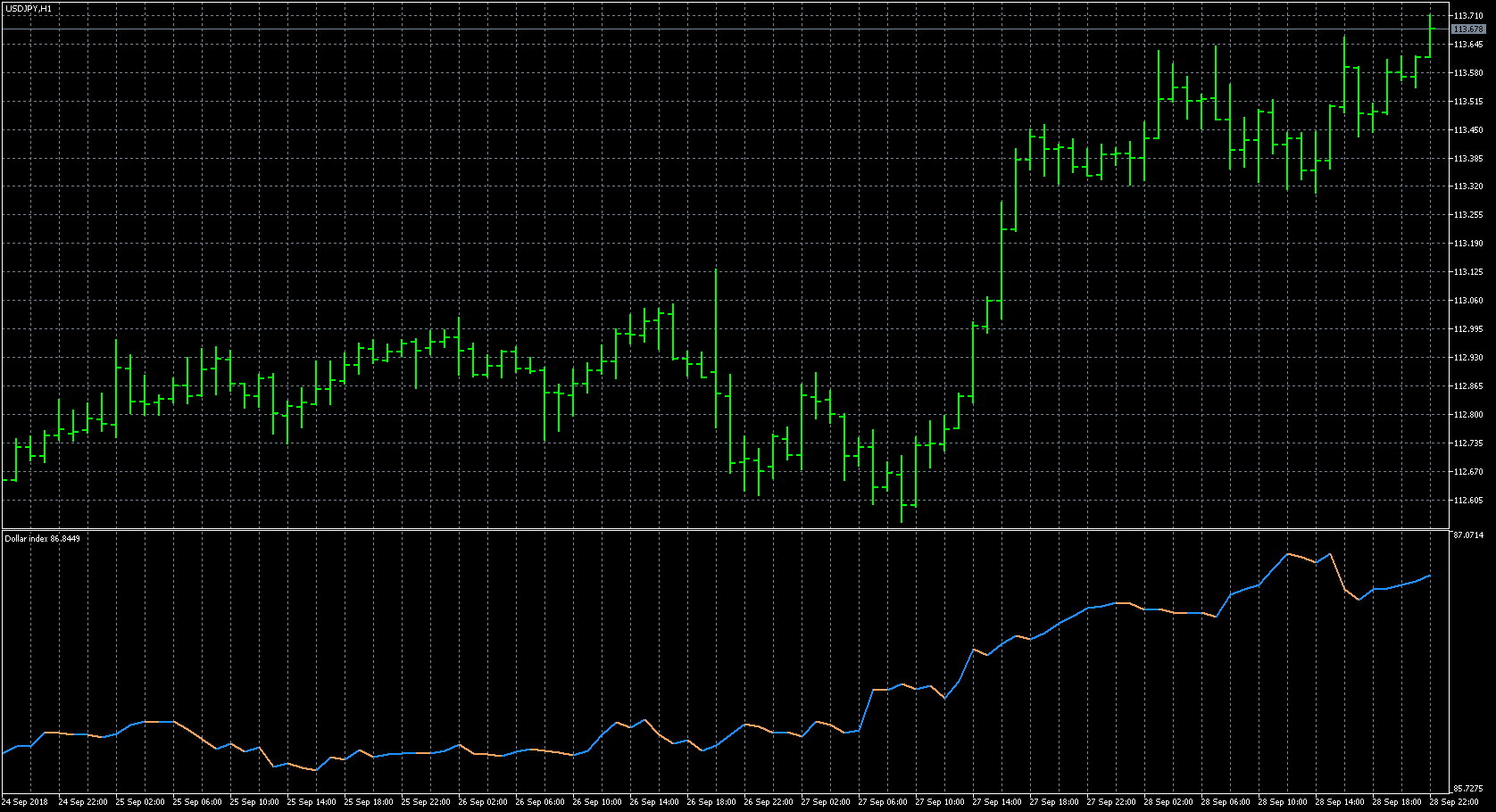This screenshot has width=1496, height=812.
Task: Choose the 27 Sep 14:00 time label
Action: (x=997, y=802)
